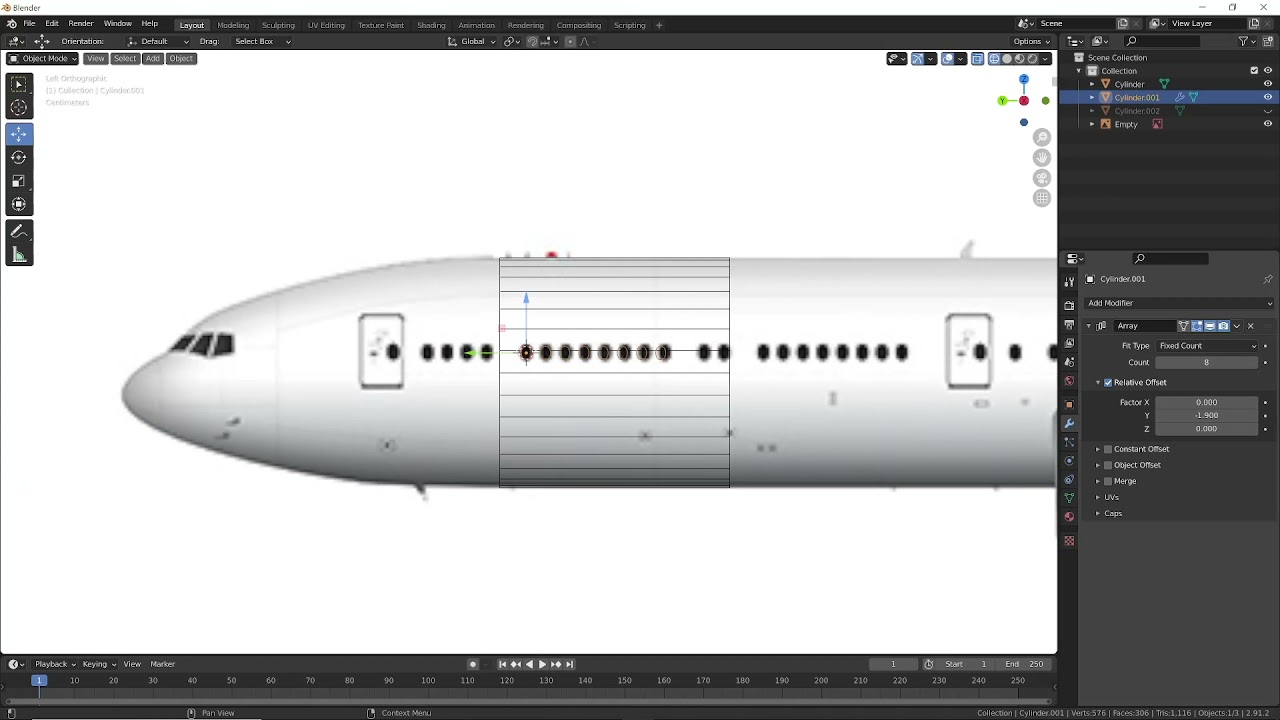
Task: Open the Global transform orientation dropdown
Action: click(x=471, y=41)
